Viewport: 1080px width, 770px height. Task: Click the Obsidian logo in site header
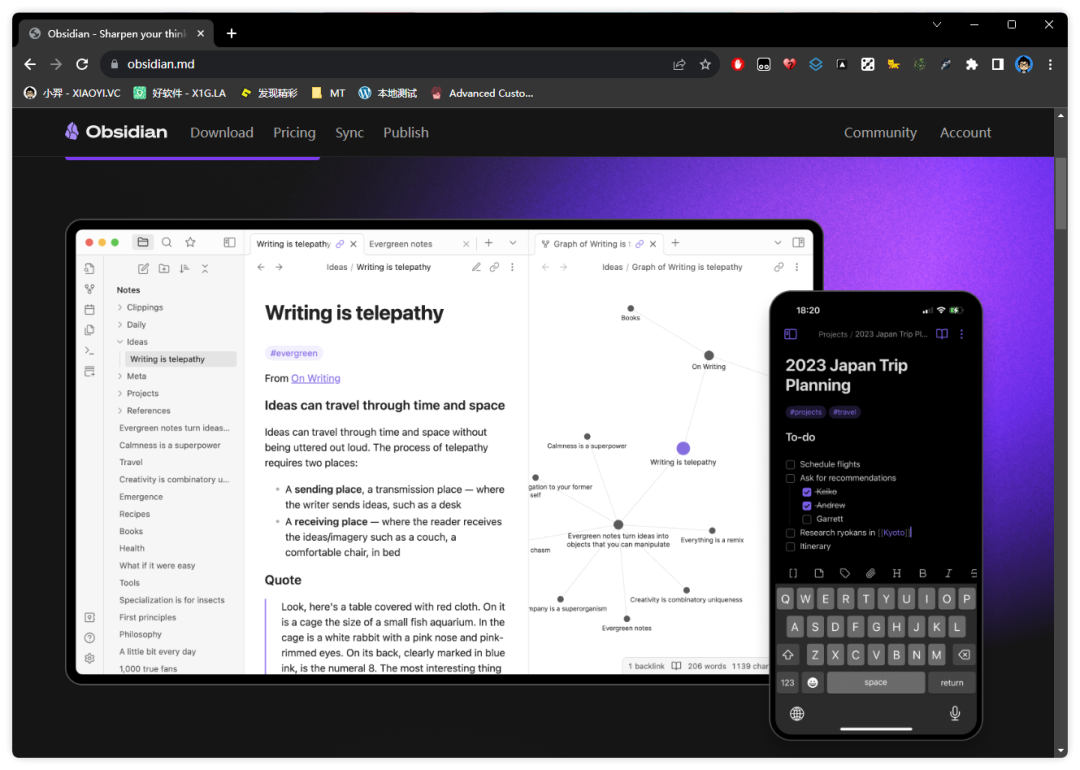click(116, 132)
